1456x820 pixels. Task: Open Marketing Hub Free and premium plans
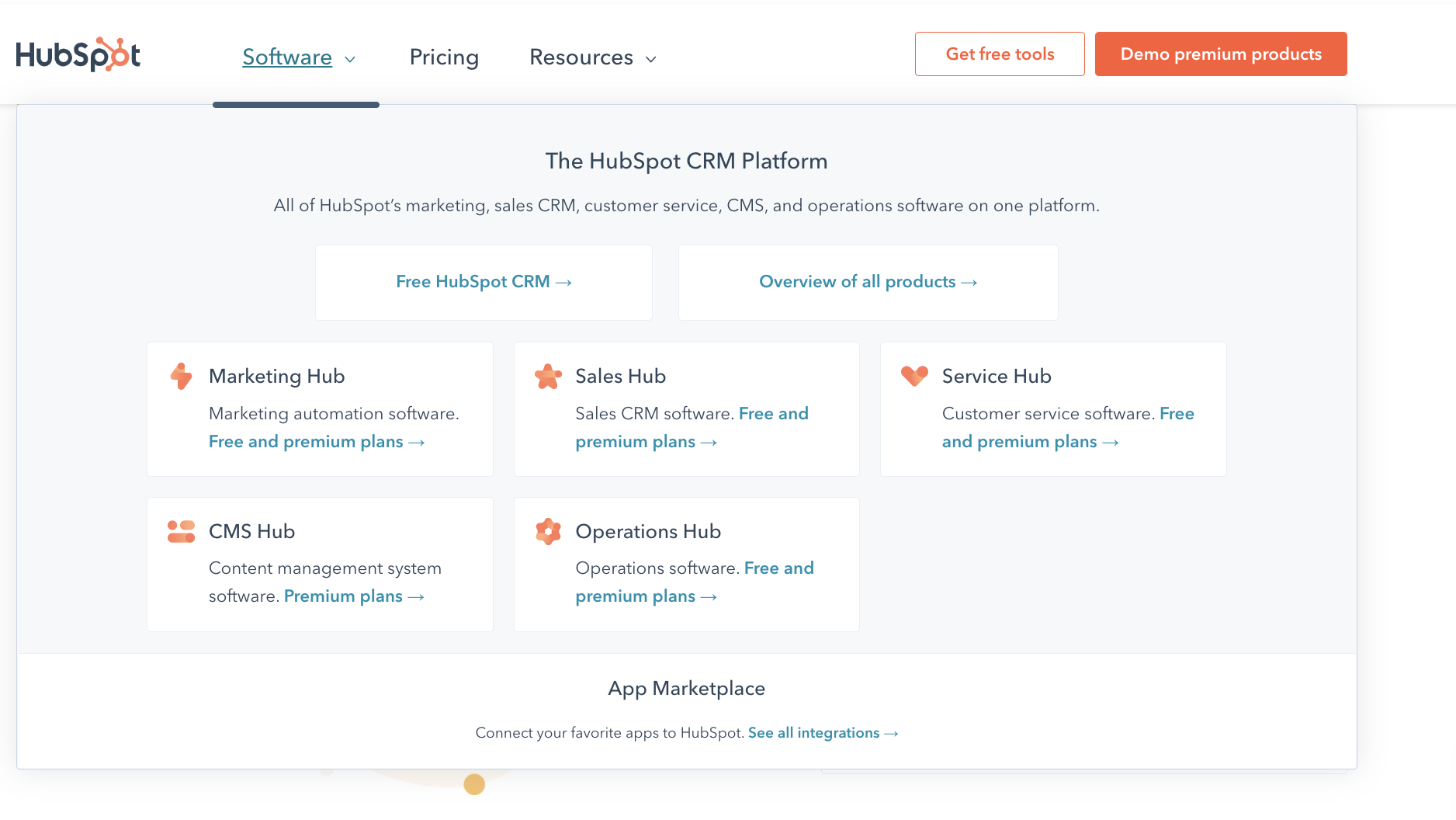(317, 442)
